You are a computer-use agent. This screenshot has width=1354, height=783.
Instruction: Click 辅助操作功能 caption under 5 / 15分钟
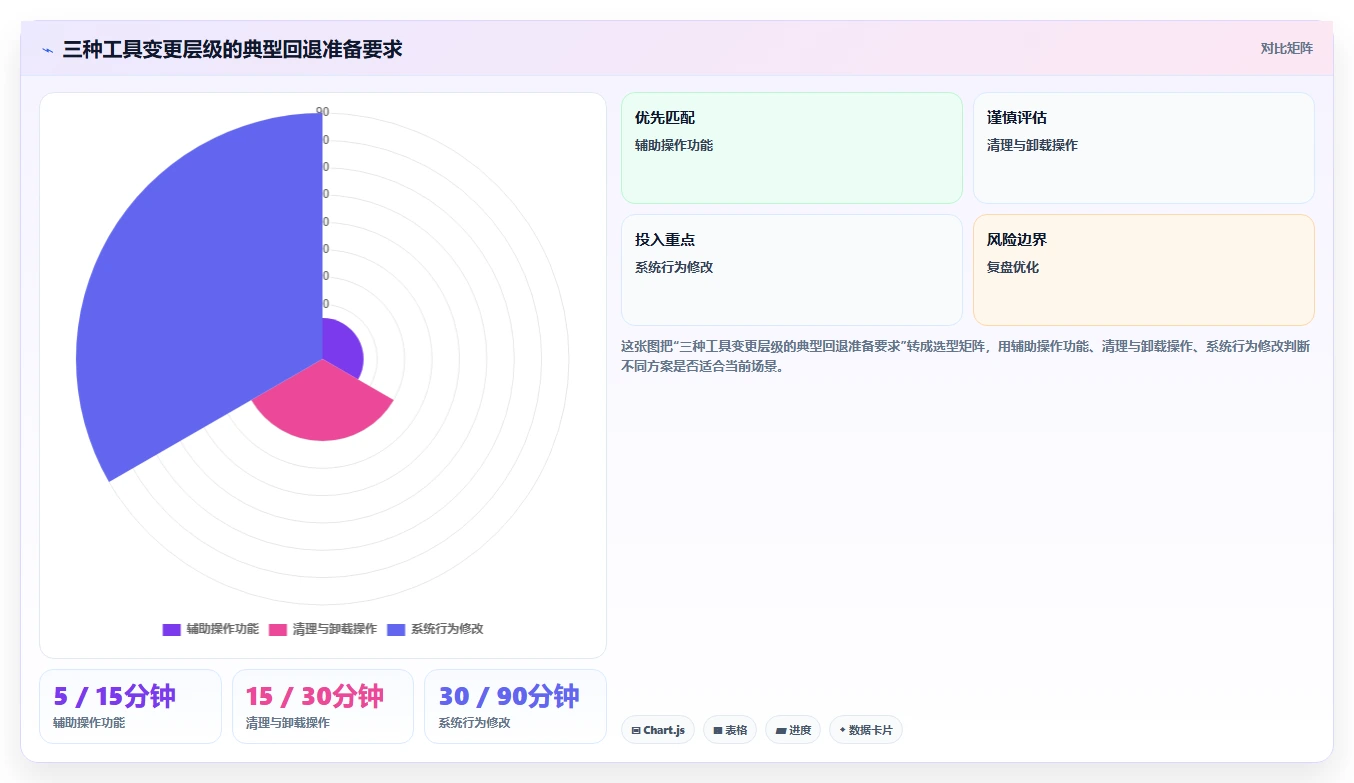point(89,722)
